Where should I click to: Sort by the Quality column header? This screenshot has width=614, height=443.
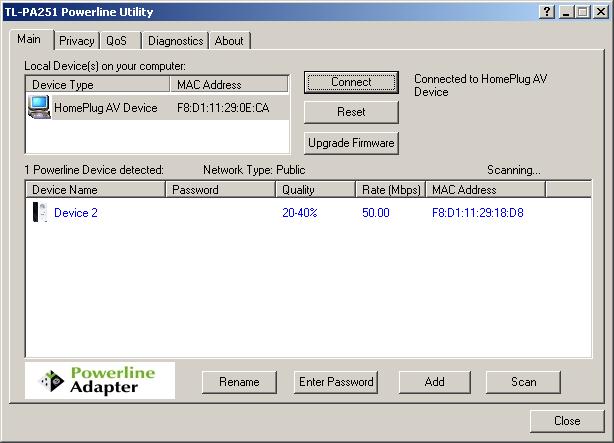(x=315, y=189)
